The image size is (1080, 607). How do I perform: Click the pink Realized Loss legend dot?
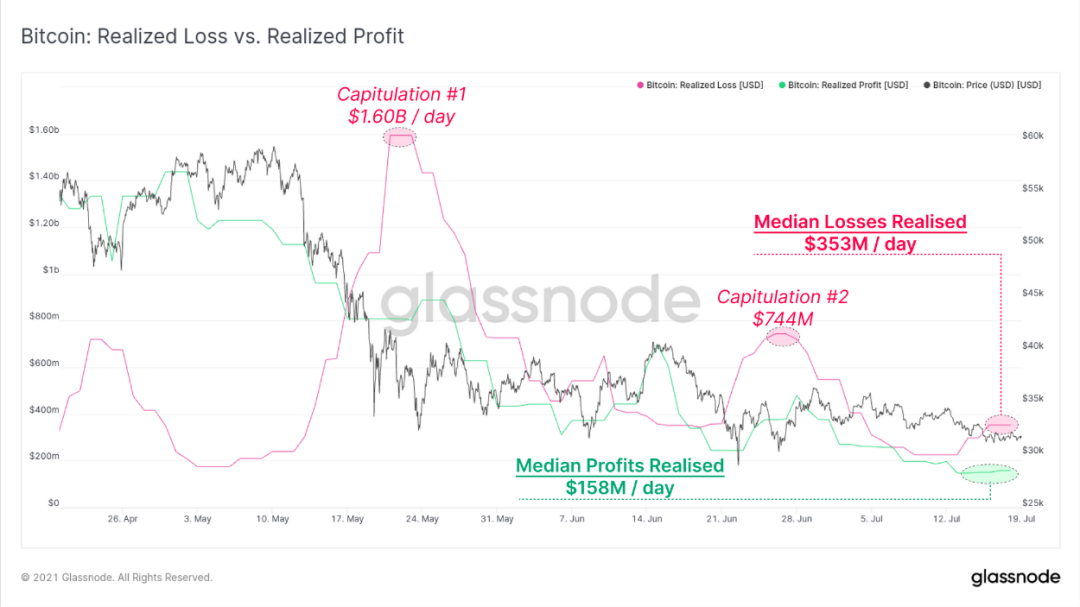(x=640, y=85)
